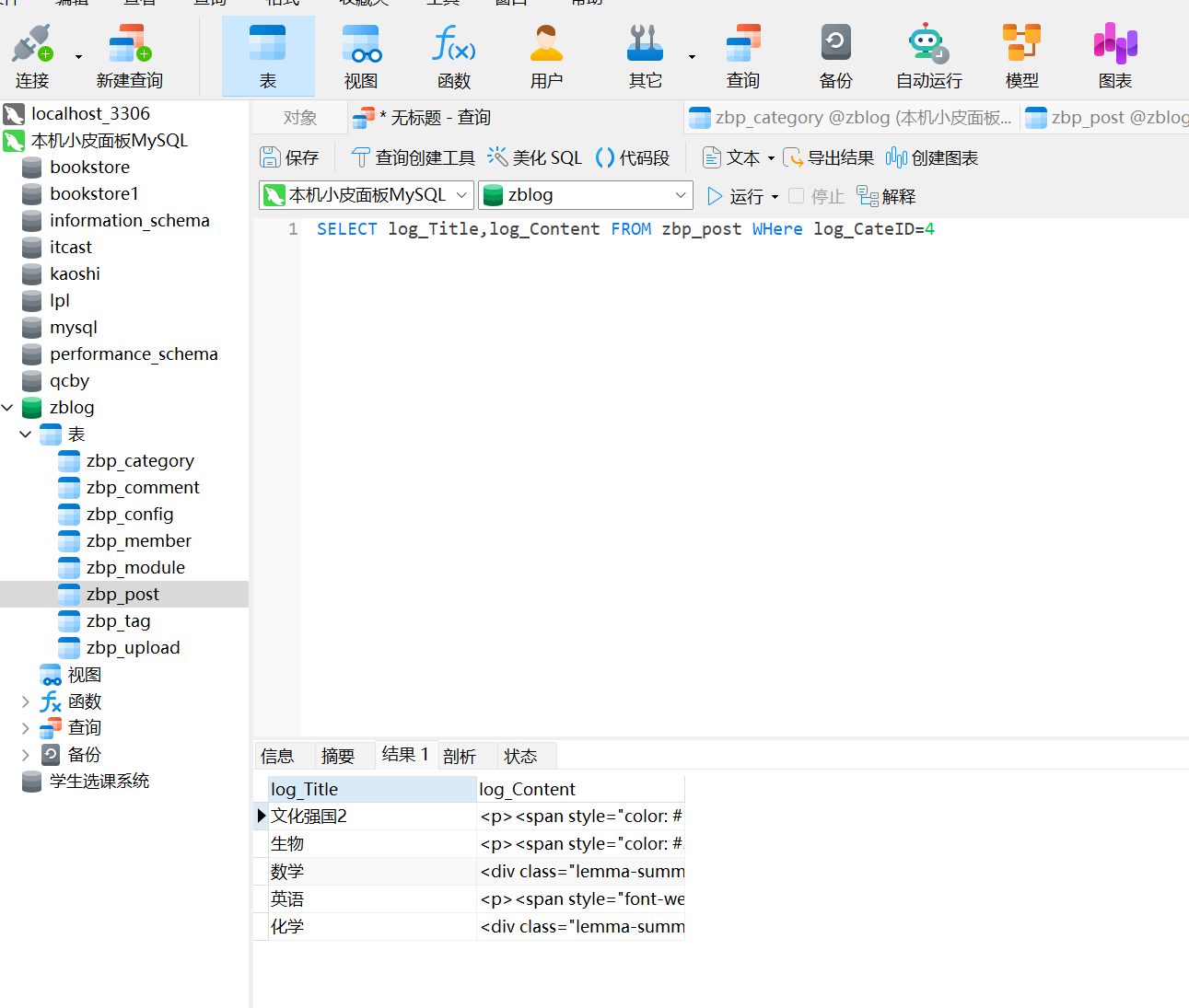
Task: Click the log_Content column header
Action: point(580,789)
